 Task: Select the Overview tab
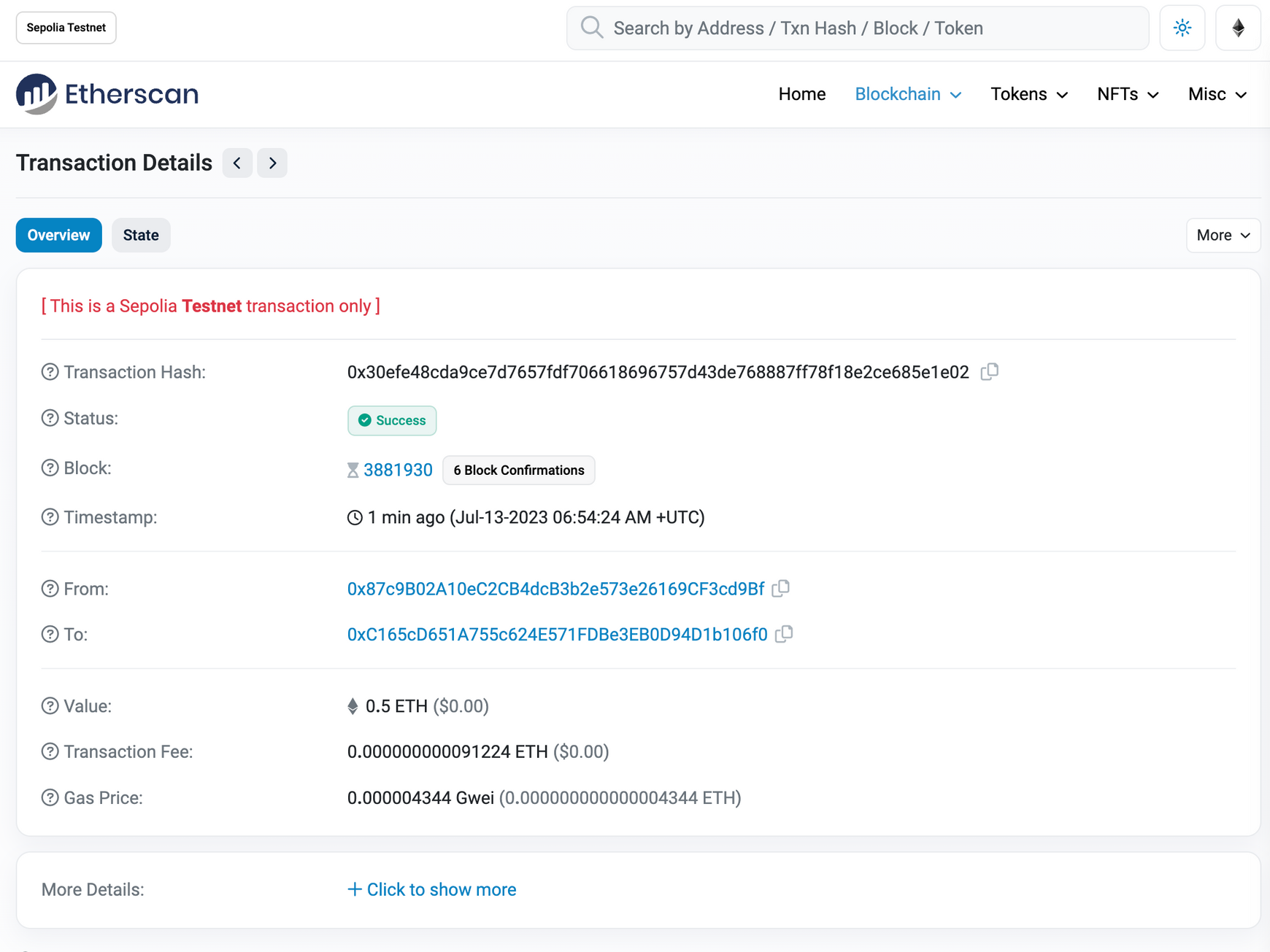[x=59, y=235]
